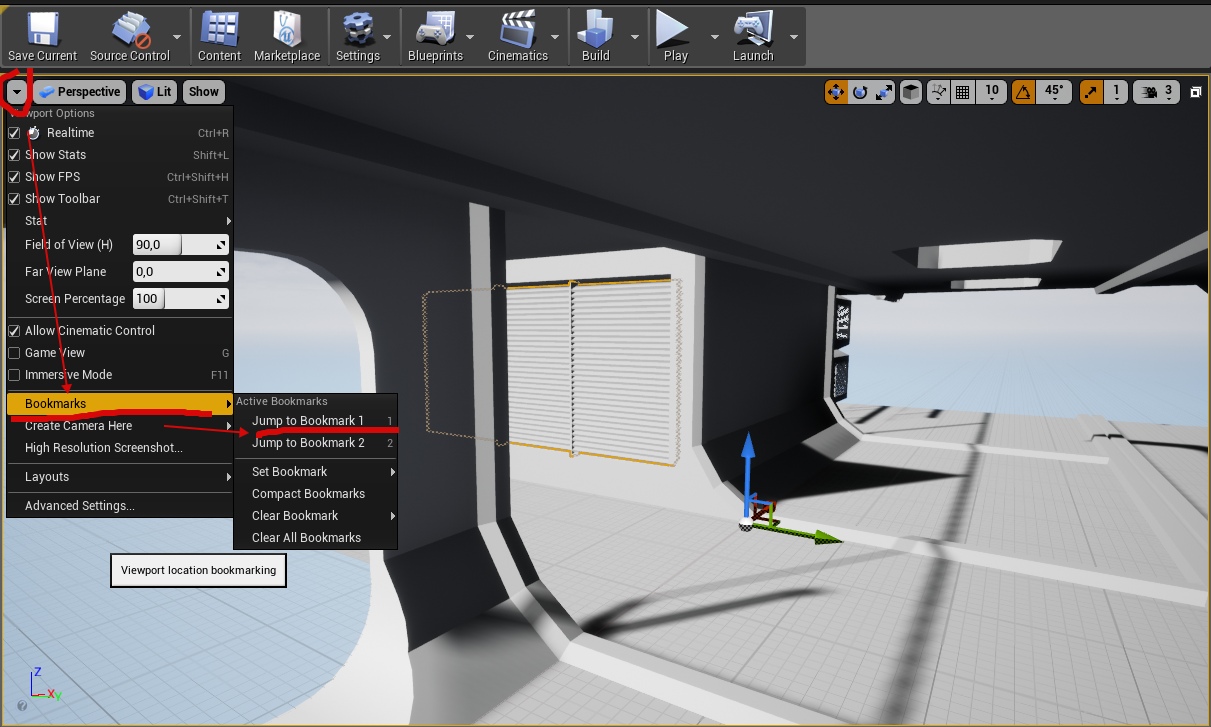Select the rotate gizmo mode icon
The width and height of the screenshot is (1211, 727).
point(860,92)
